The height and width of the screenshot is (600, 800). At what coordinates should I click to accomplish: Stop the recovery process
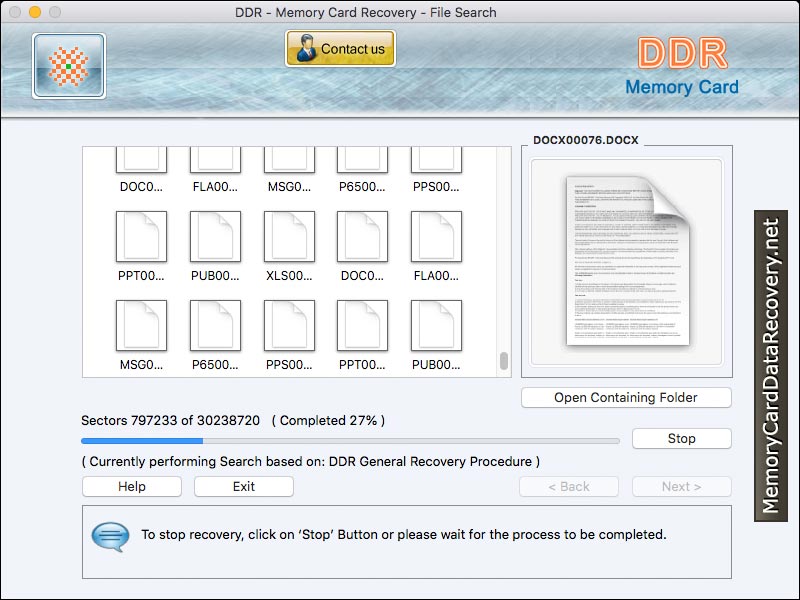pos(681,438)
